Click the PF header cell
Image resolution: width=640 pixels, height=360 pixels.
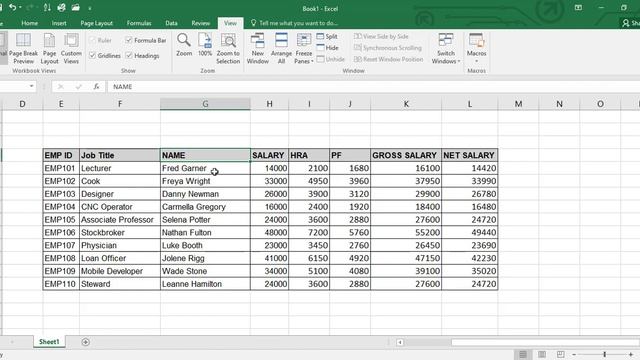350,156
